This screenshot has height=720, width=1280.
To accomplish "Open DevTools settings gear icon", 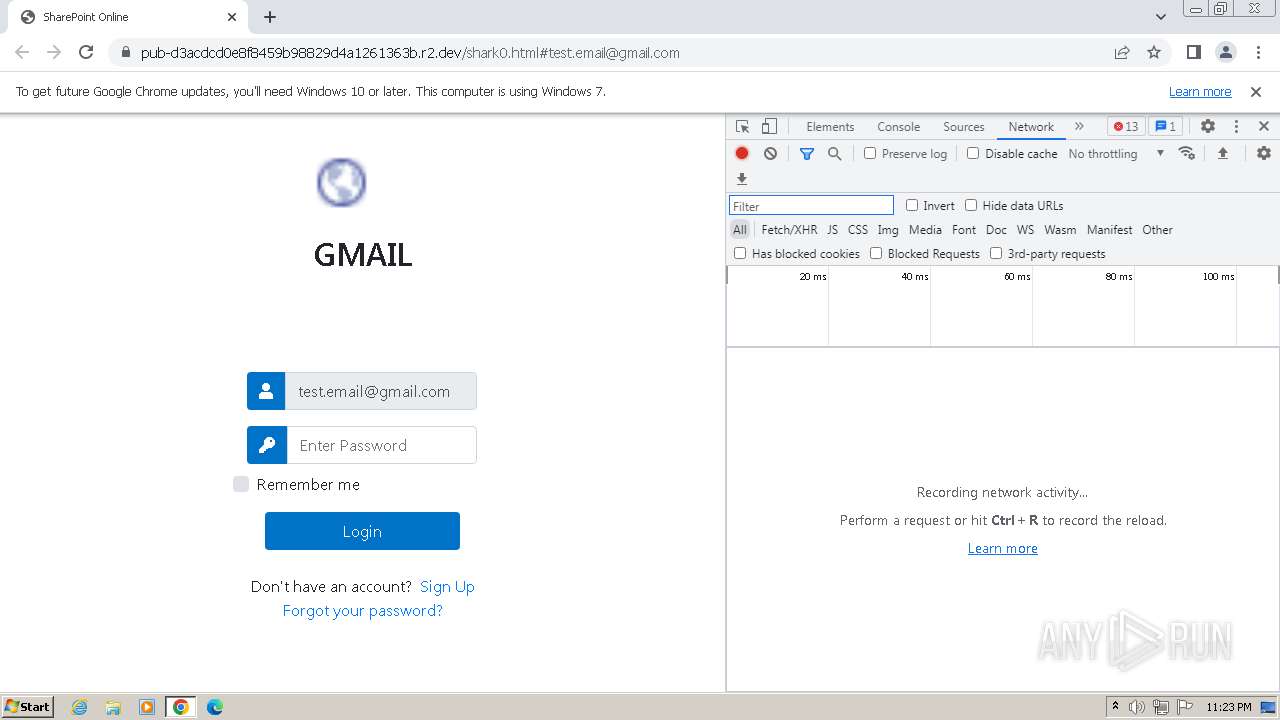I will coord(1208,127).
